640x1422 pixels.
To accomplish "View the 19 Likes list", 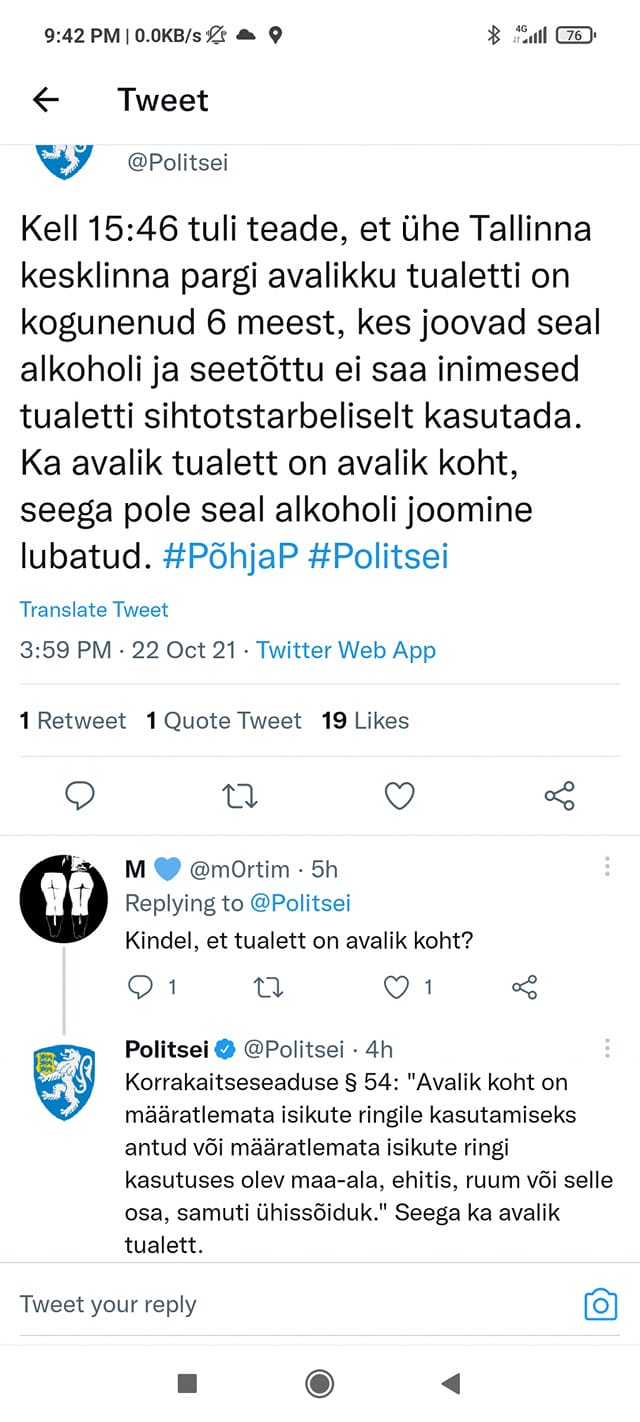I will 365,720.
